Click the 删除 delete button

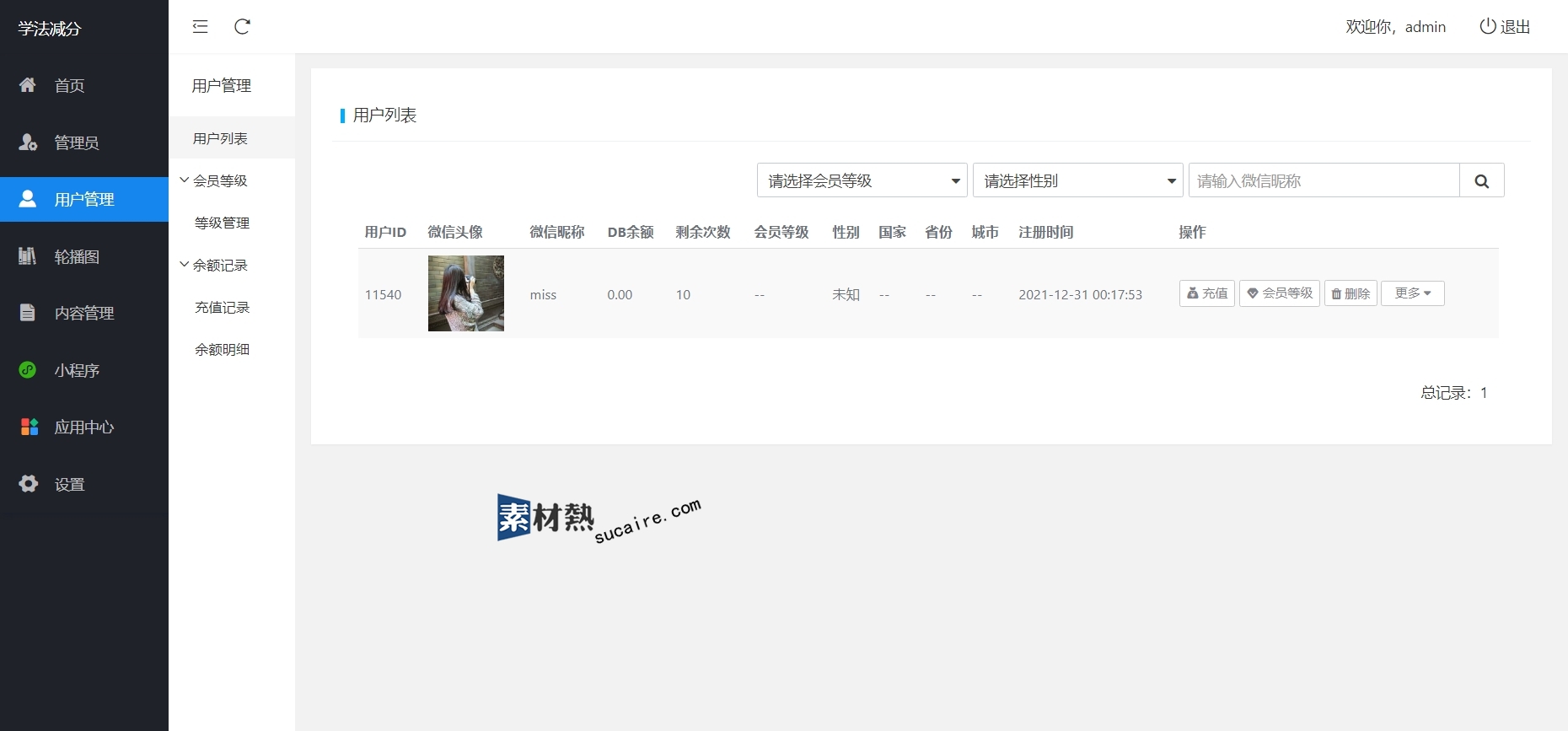(x=1350, y=293)
